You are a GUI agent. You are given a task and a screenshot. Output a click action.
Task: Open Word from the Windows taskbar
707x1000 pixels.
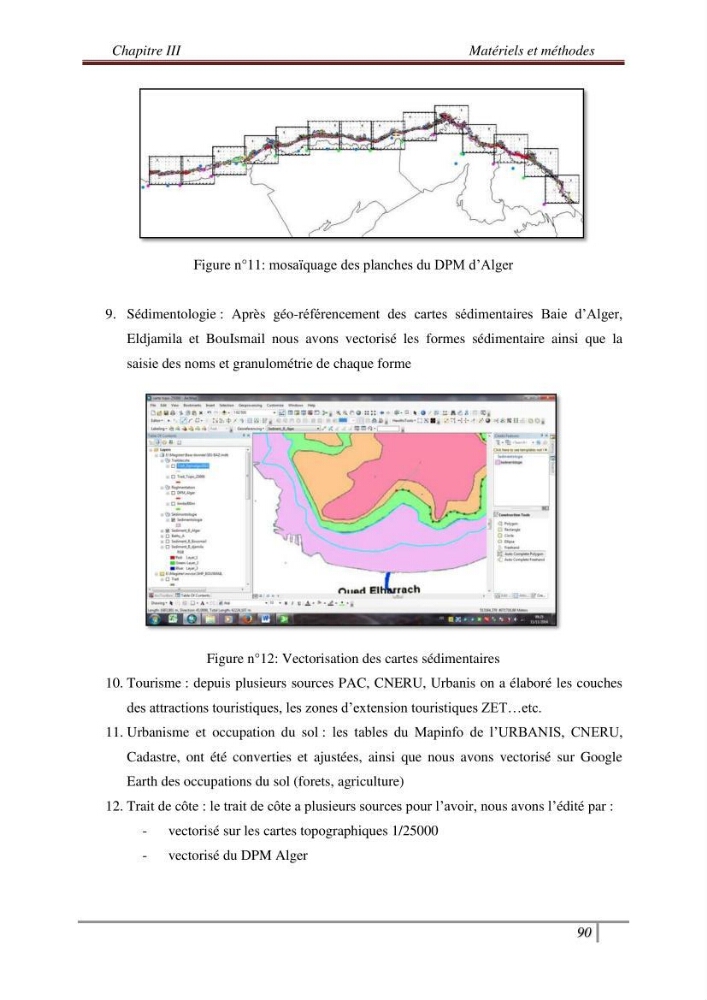265,619
